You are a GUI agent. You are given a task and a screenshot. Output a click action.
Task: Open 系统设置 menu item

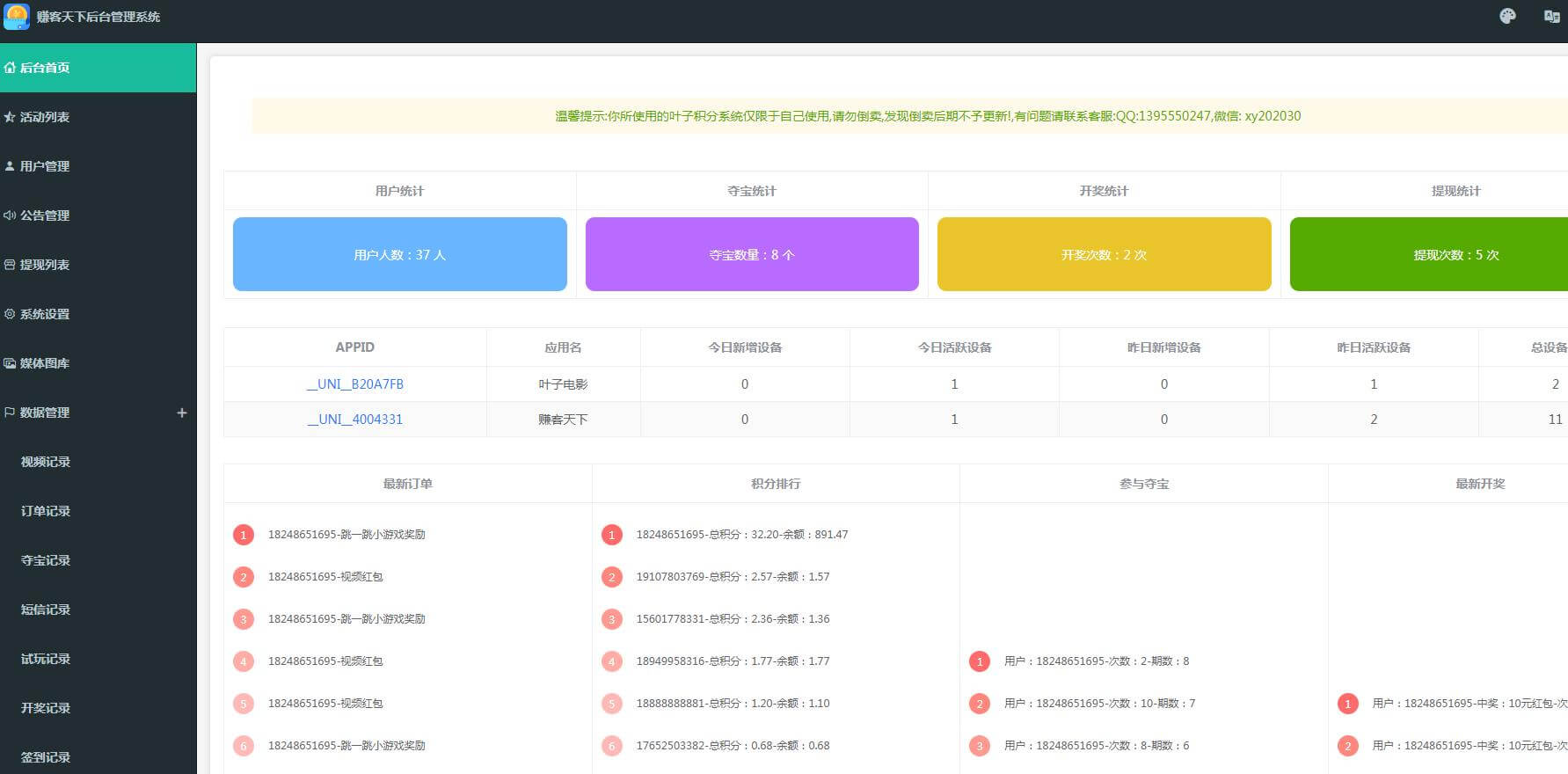98,314
